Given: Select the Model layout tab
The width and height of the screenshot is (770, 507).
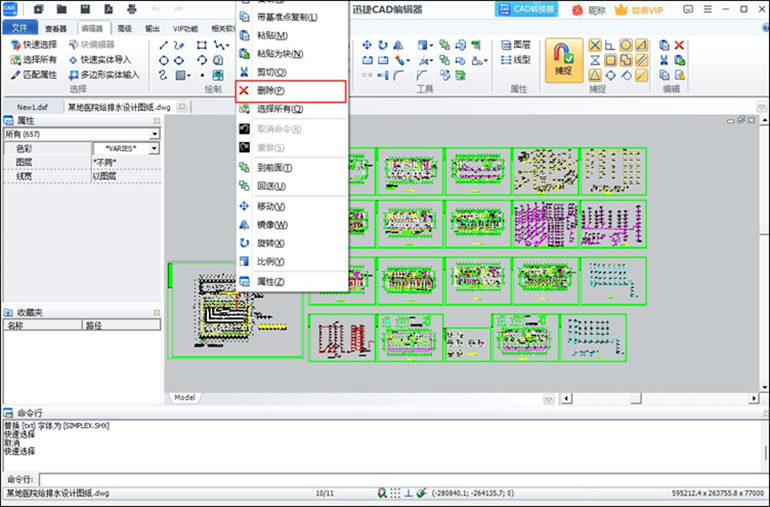Looking at the screenshot, I should click(x=185, y=397).
